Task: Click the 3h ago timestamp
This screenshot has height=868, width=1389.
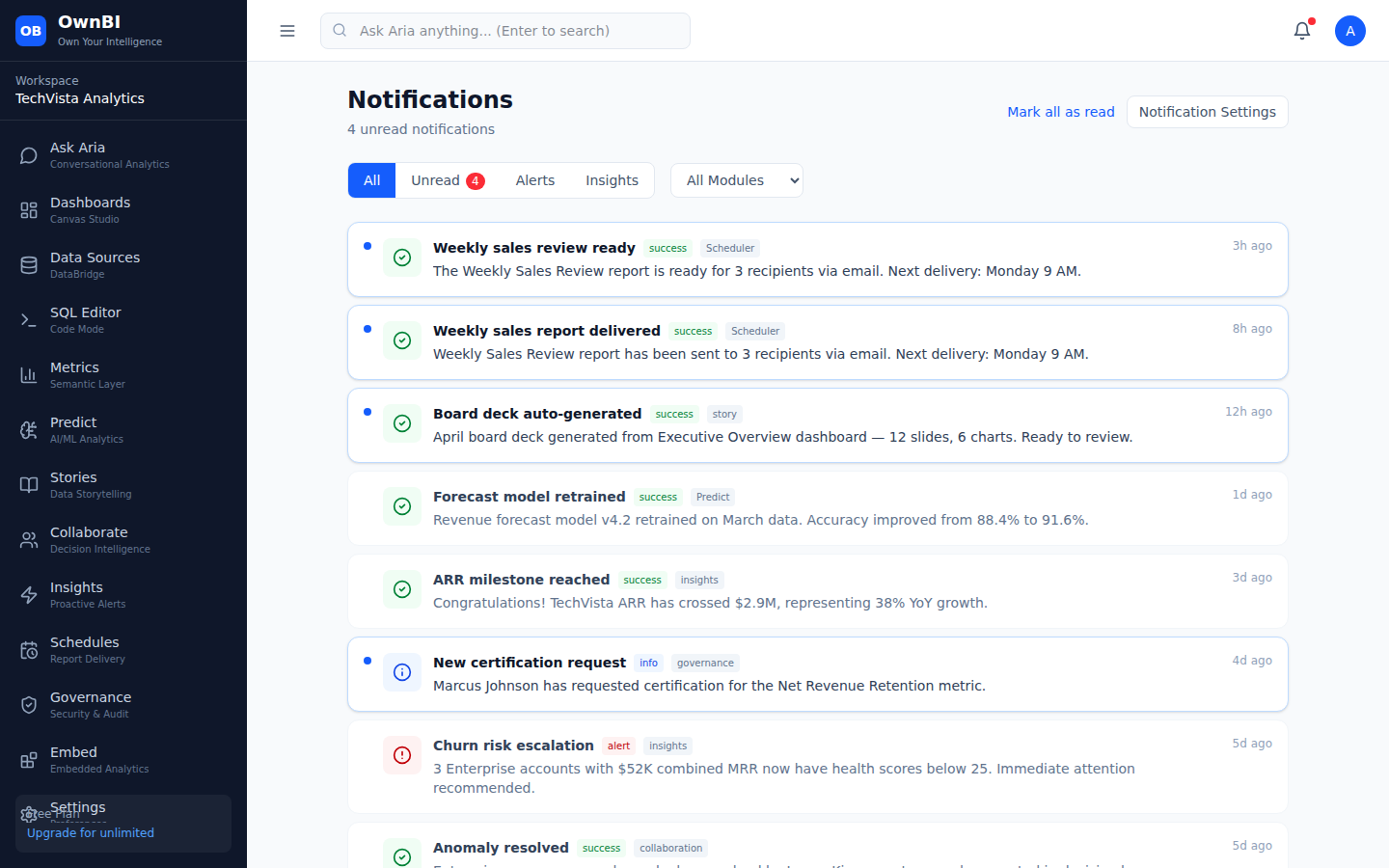Action: 1252,246
